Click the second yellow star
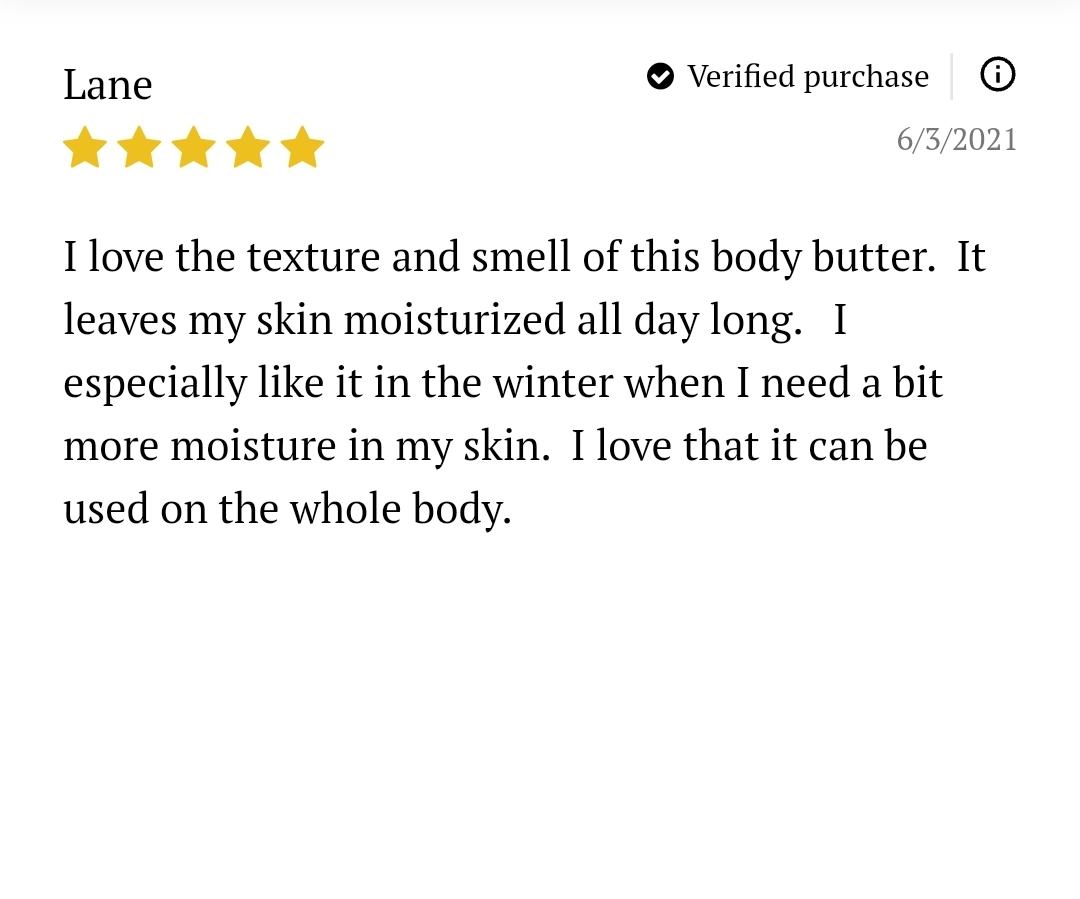The image size is (1080, 899). point(139,147)
